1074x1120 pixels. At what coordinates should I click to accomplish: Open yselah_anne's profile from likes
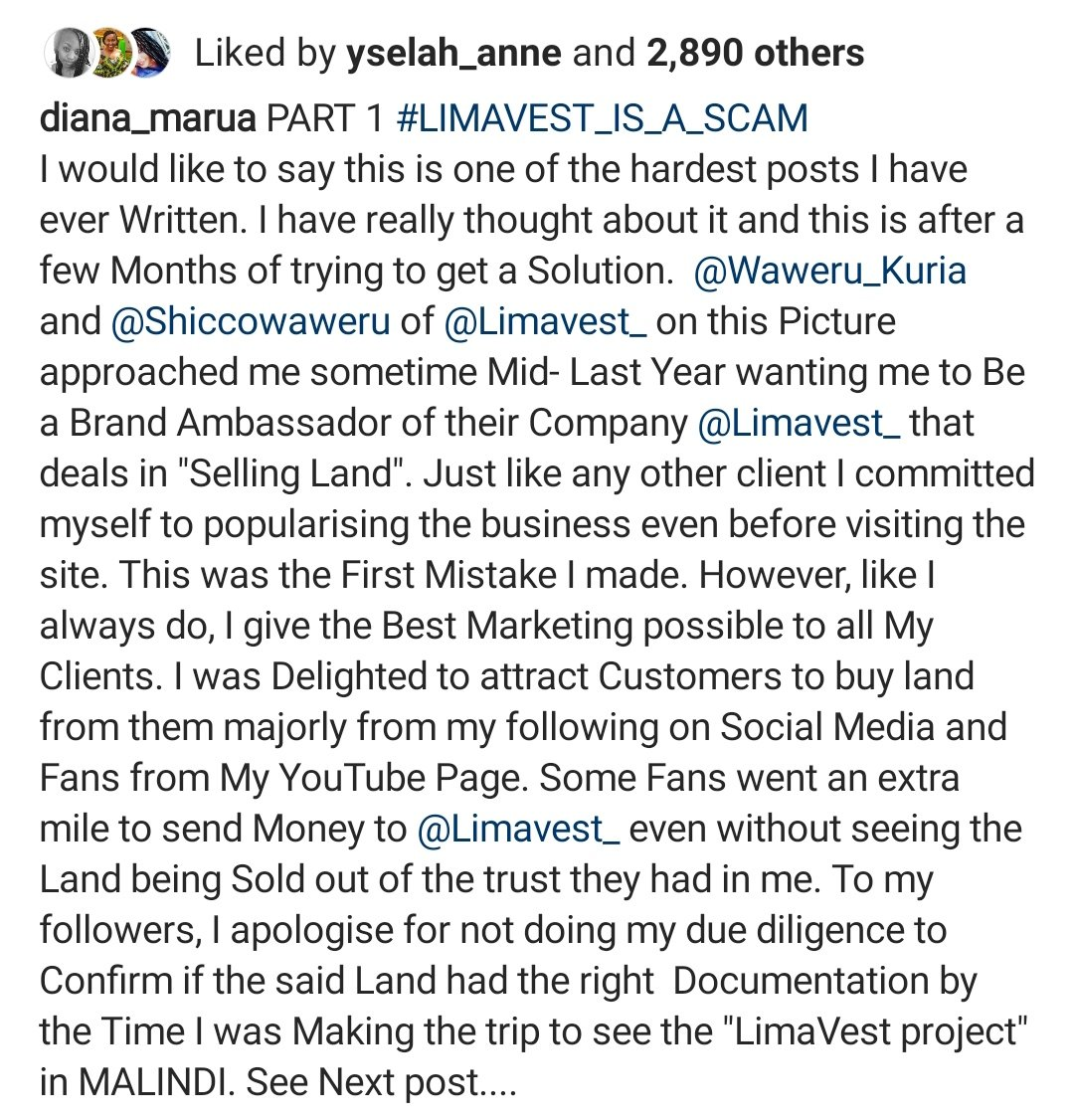[x=454, y=55]
